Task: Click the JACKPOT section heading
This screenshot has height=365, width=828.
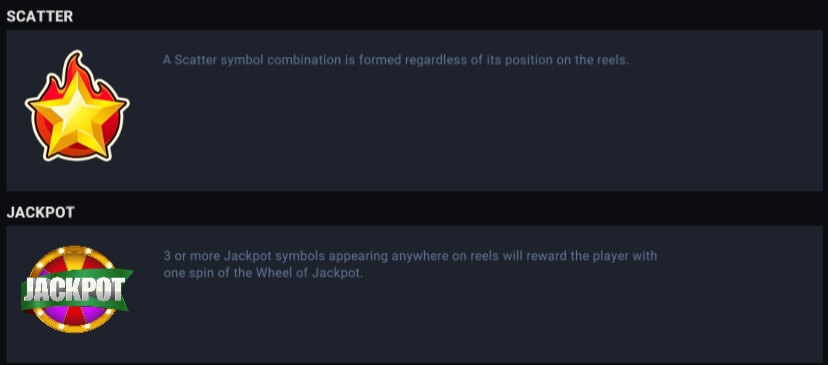Action: click(41, 212)
